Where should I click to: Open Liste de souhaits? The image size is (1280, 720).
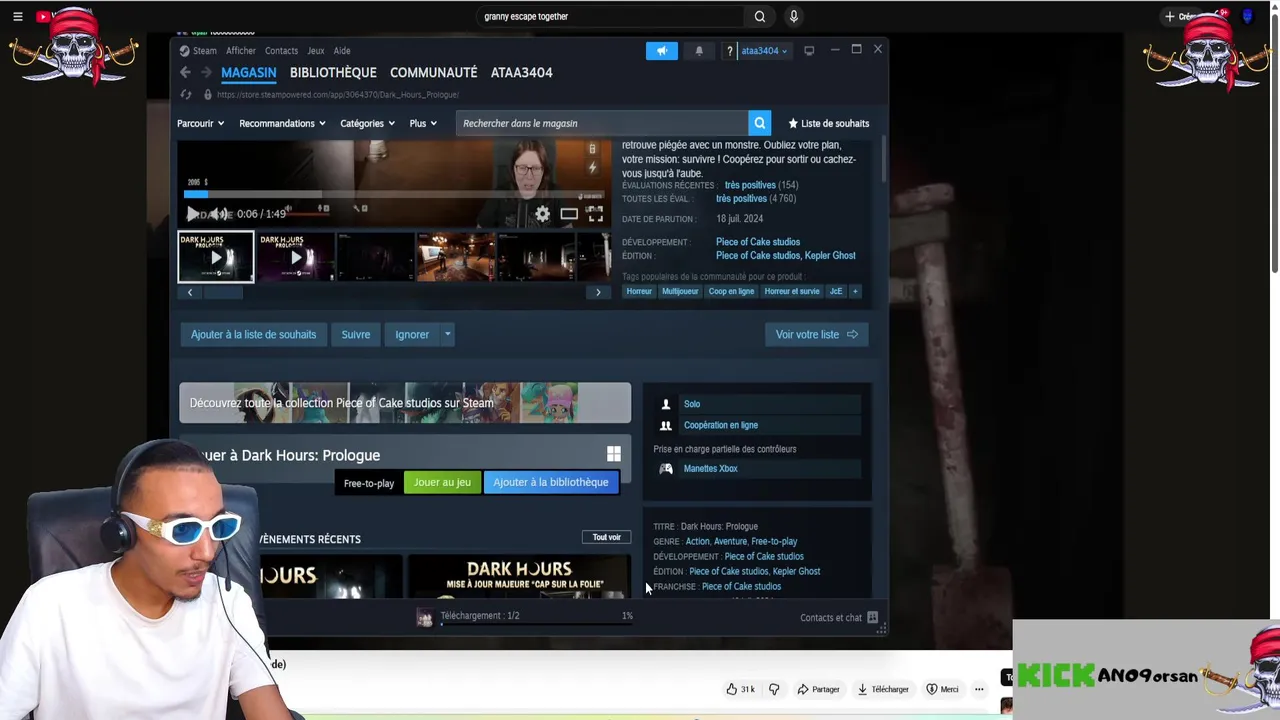point(829,123)
